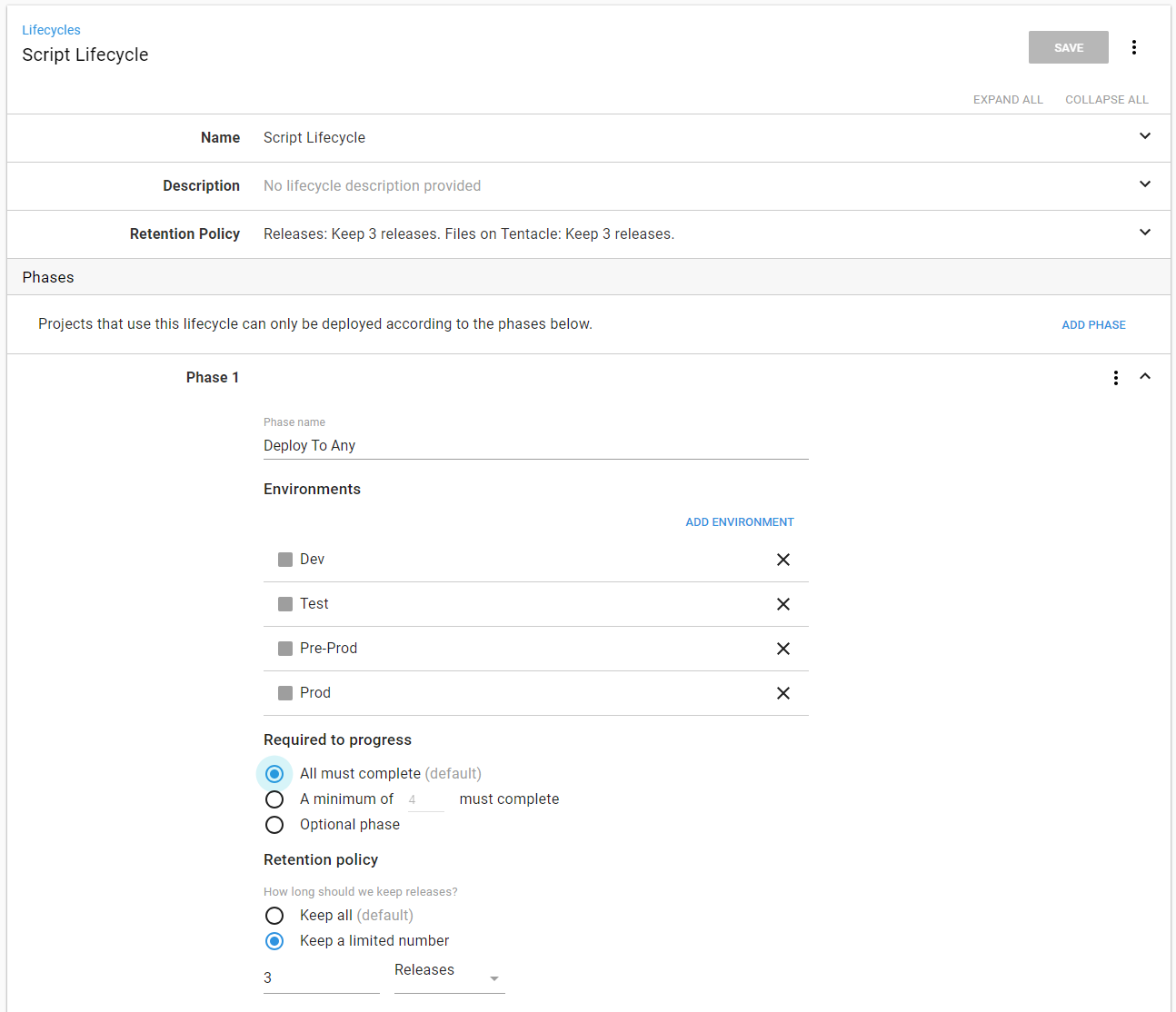
Task: Click Expand All sections
Action: point(1007,100)
